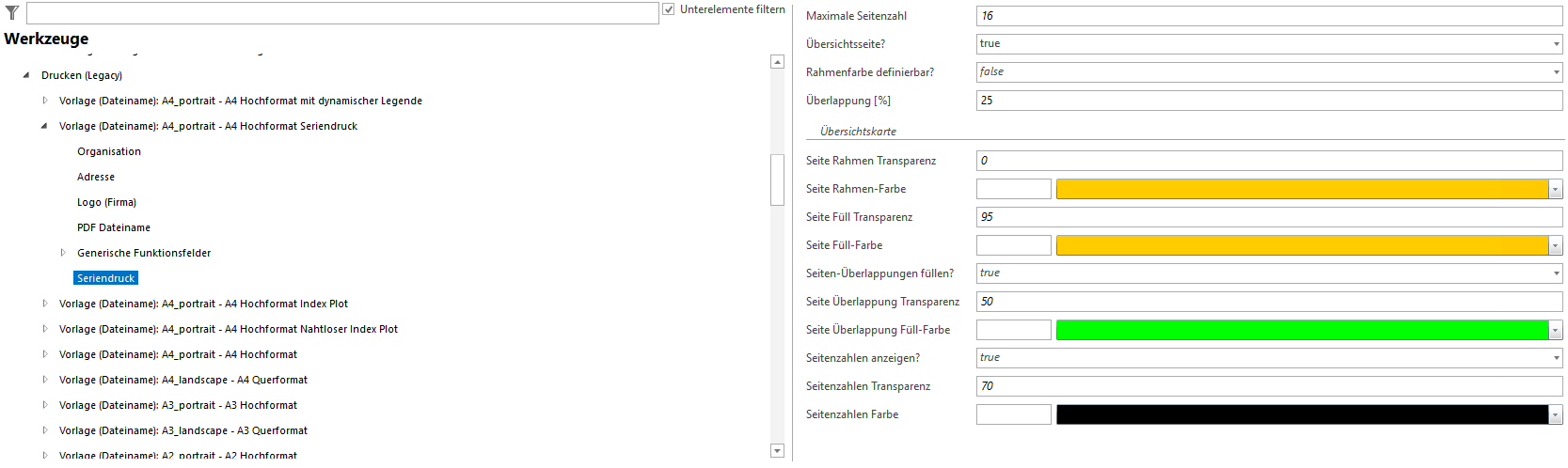Click the Maximale Seitenzahl input field
Screen dimensions: 1568x468
click(x=1269, y=16)
